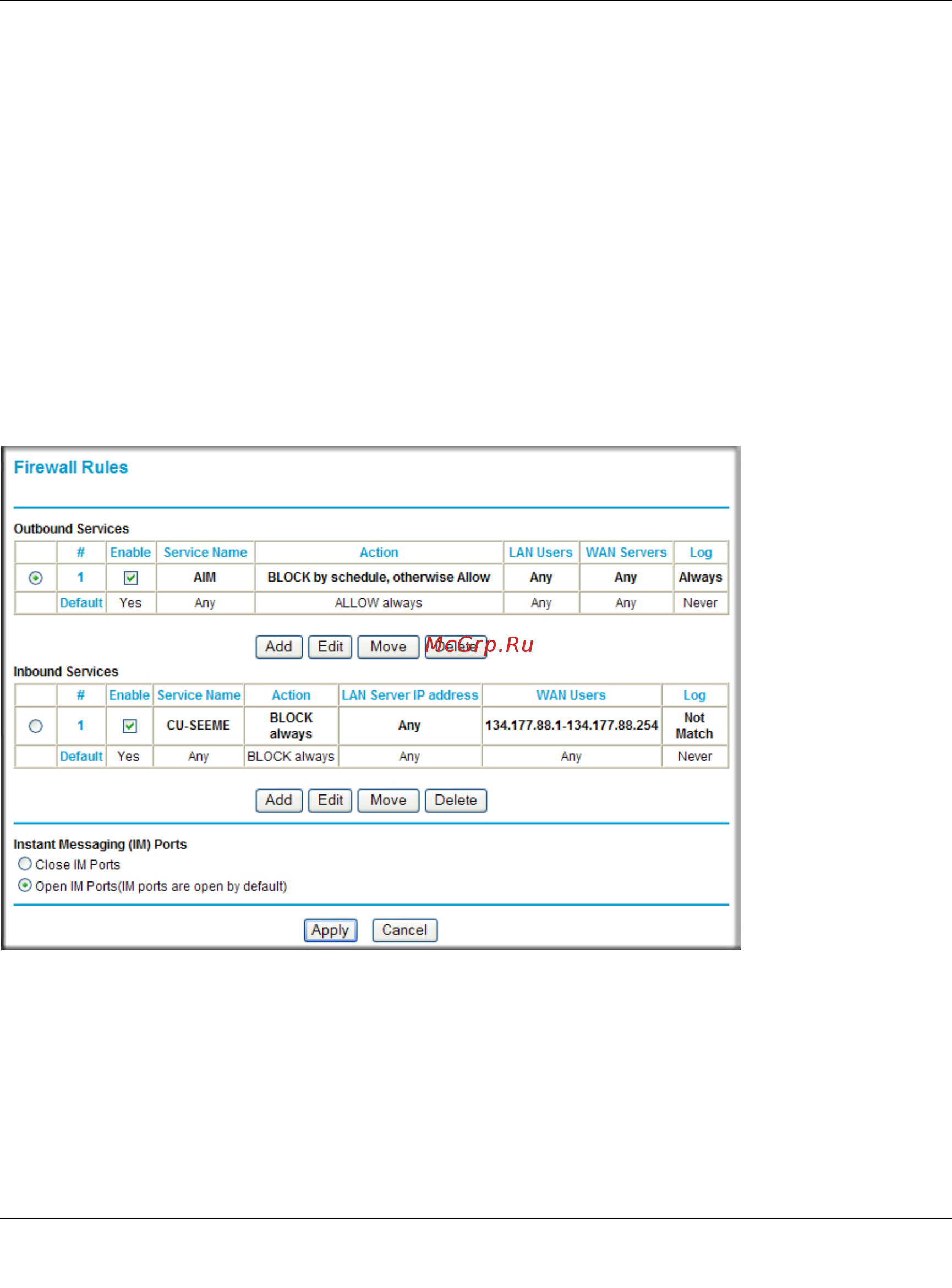Click the inbound Default rule link

[x=81, y=757]
